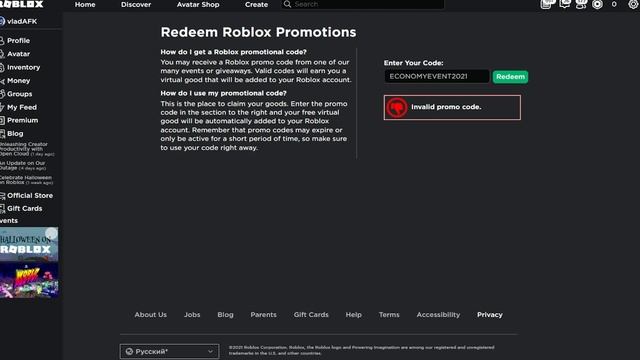The height and width of the screenshot is (360, 640).
Task: Click the Robux balance 0
Action: click(614, 4)
